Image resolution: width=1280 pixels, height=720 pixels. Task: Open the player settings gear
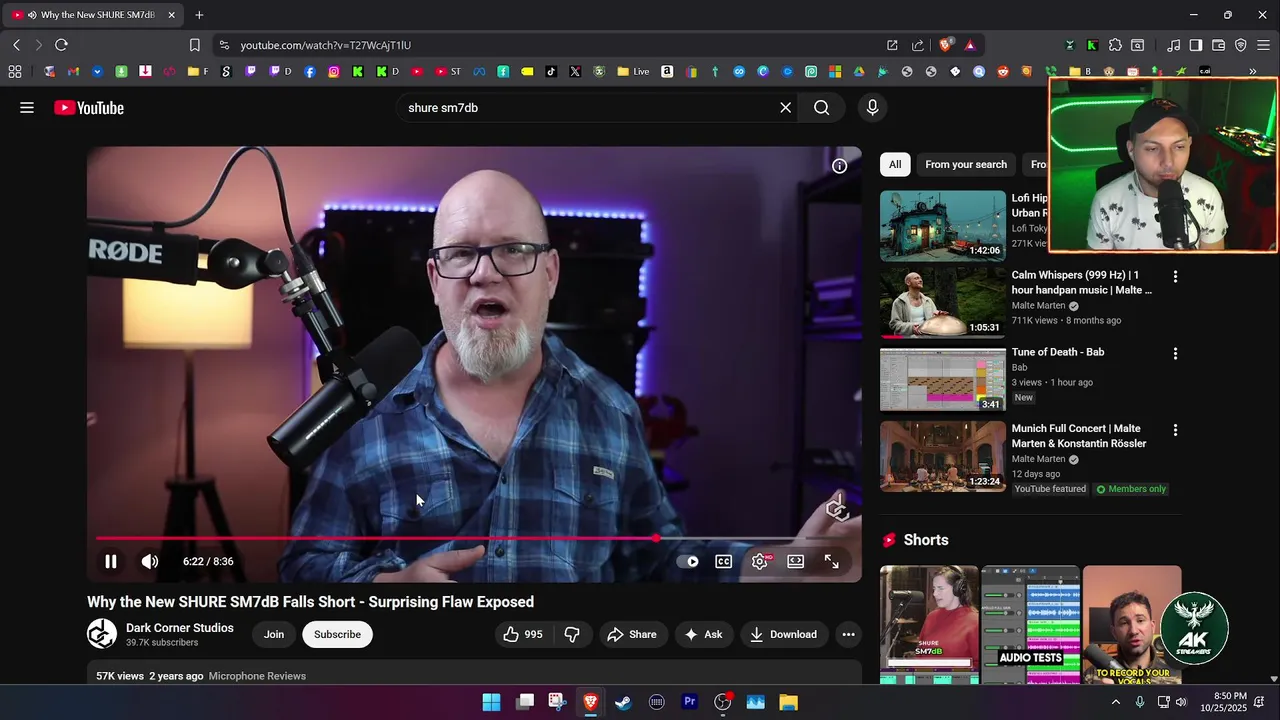pyautogui.click(x=760, y=562)
